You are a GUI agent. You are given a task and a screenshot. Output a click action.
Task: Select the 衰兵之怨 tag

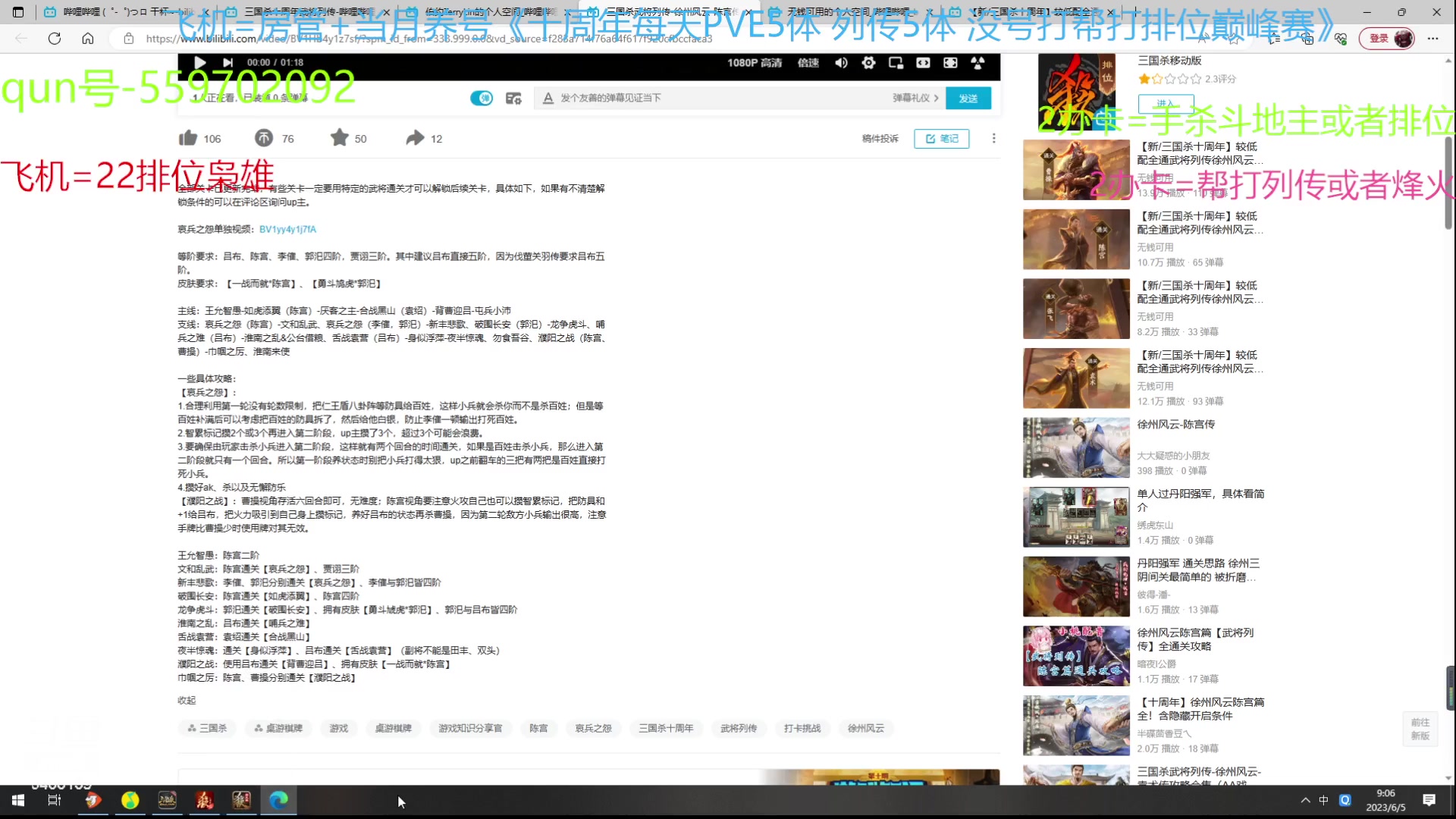click(592, 728)
